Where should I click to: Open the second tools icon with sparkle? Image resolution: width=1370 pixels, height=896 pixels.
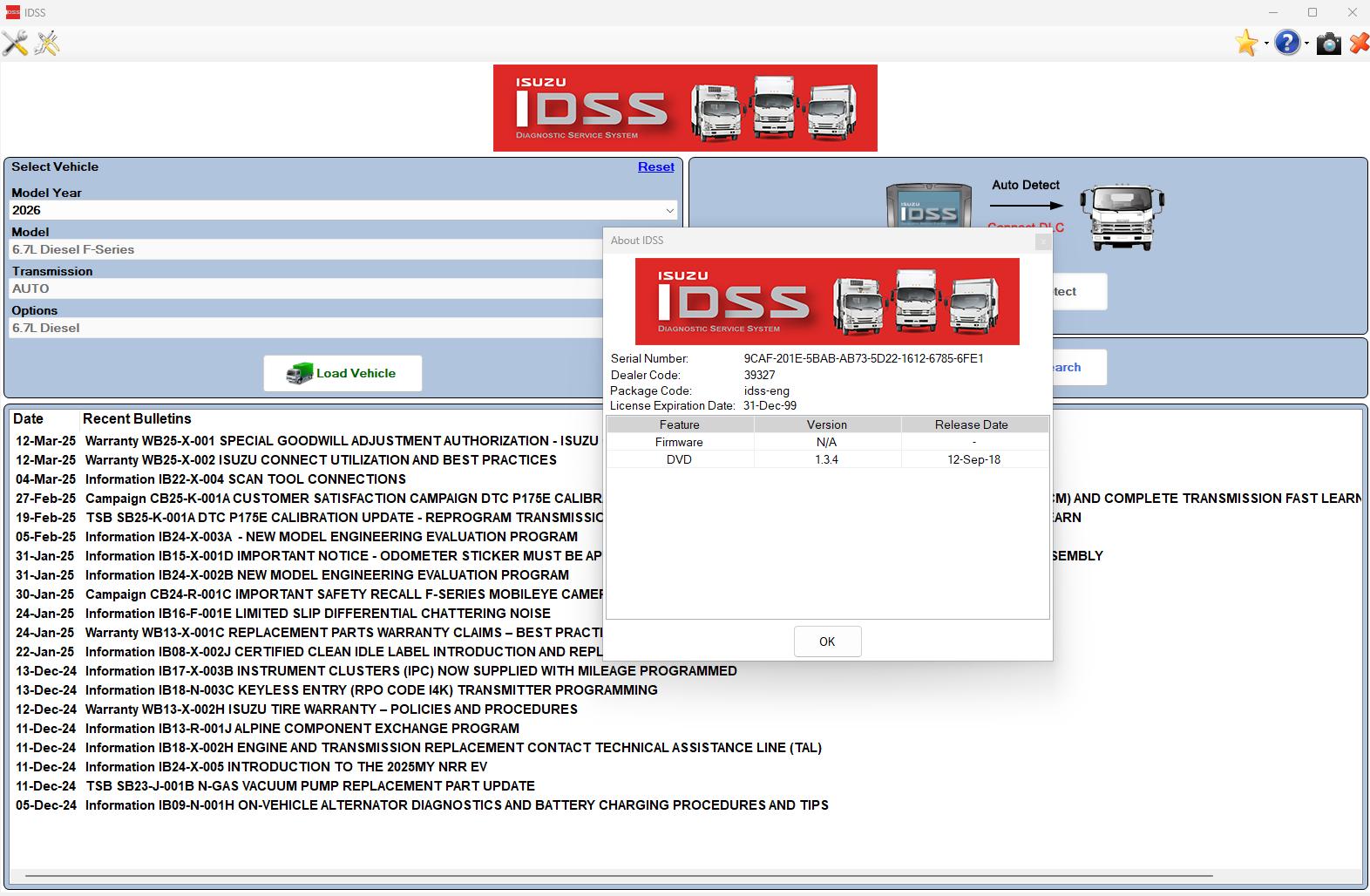click(47, 43)
